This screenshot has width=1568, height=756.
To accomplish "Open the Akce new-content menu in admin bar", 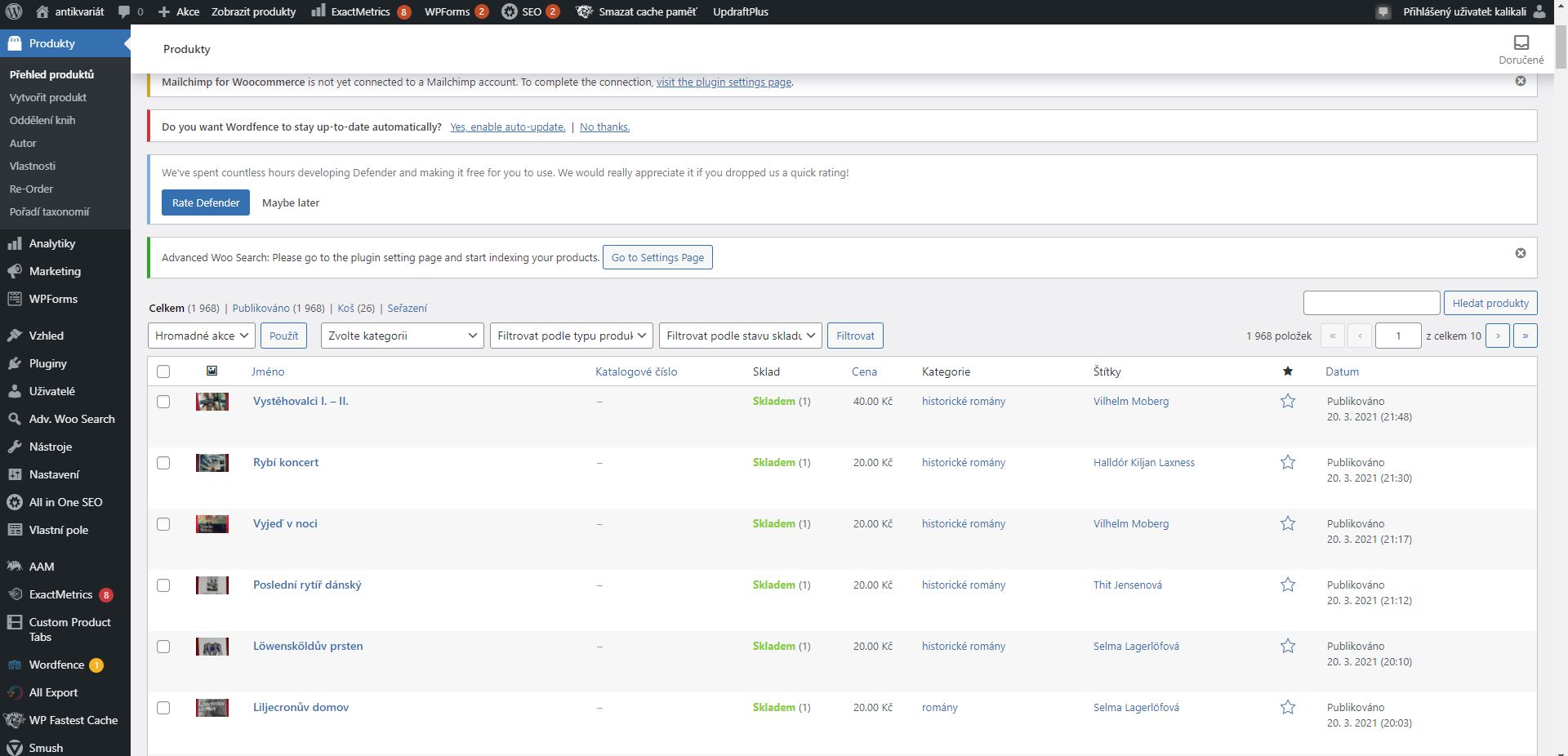I will coord(179,11).
